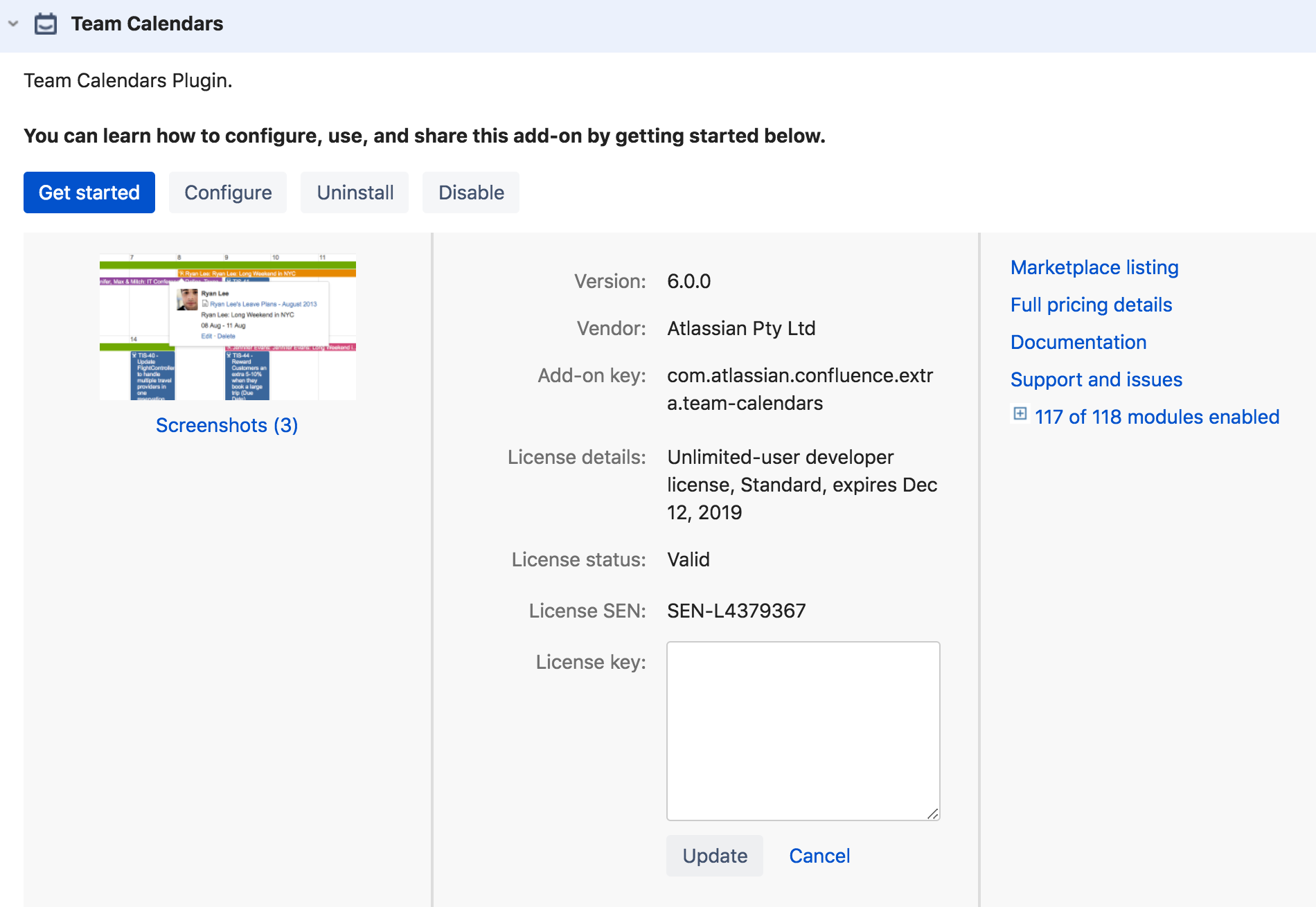Screen dimensions: 1316x907
Task: View the Screenshots (3) link
Action: coord(227,425)
